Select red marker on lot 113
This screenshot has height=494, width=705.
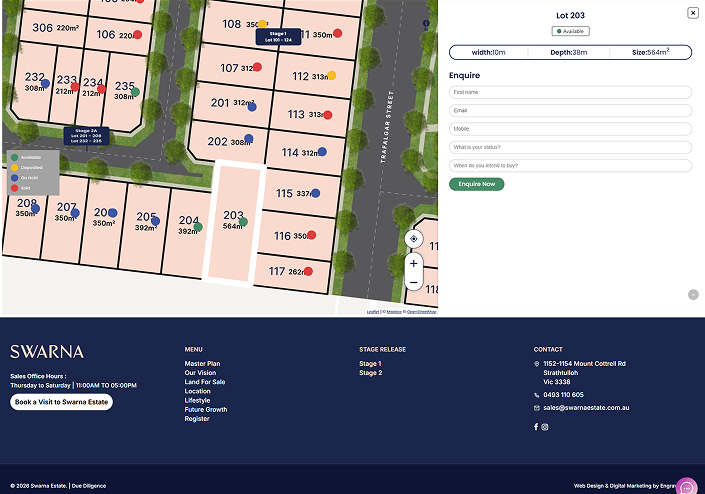tap(328, 115)
